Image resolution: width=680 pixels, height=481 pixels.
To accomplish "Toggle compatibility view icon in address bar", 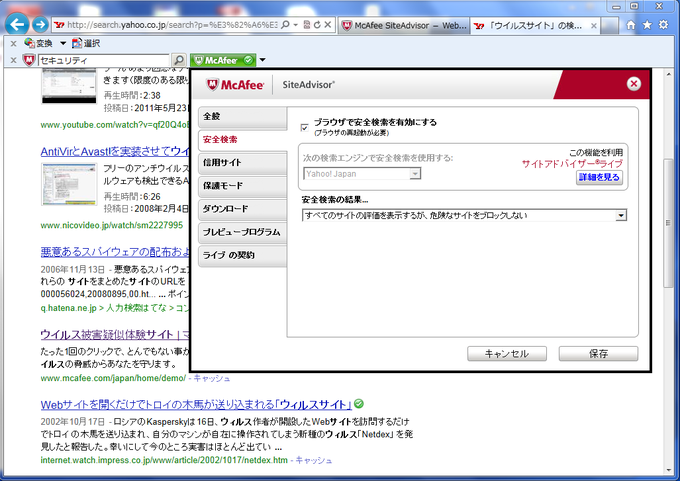I will coord(307,25).
